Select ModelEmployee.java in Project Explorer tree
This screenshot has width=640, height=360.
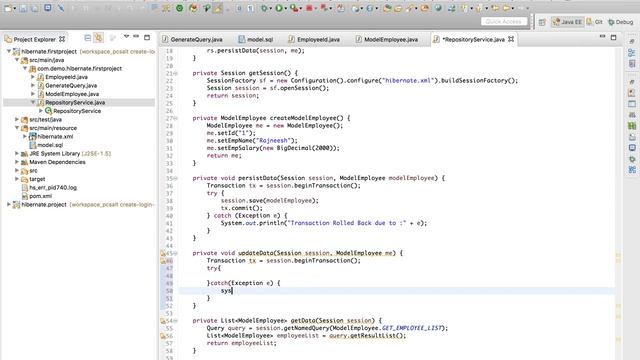(x=72, y=94)
